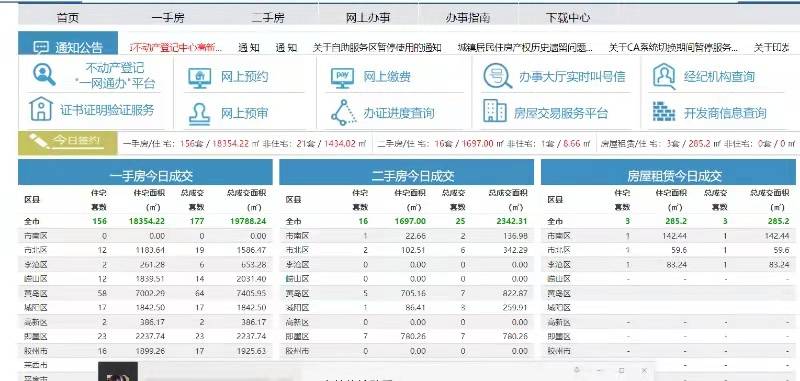This screenshot has height=381, width=800.
Task: Open the 二手房 menu item
Action: tap(268, 18)
